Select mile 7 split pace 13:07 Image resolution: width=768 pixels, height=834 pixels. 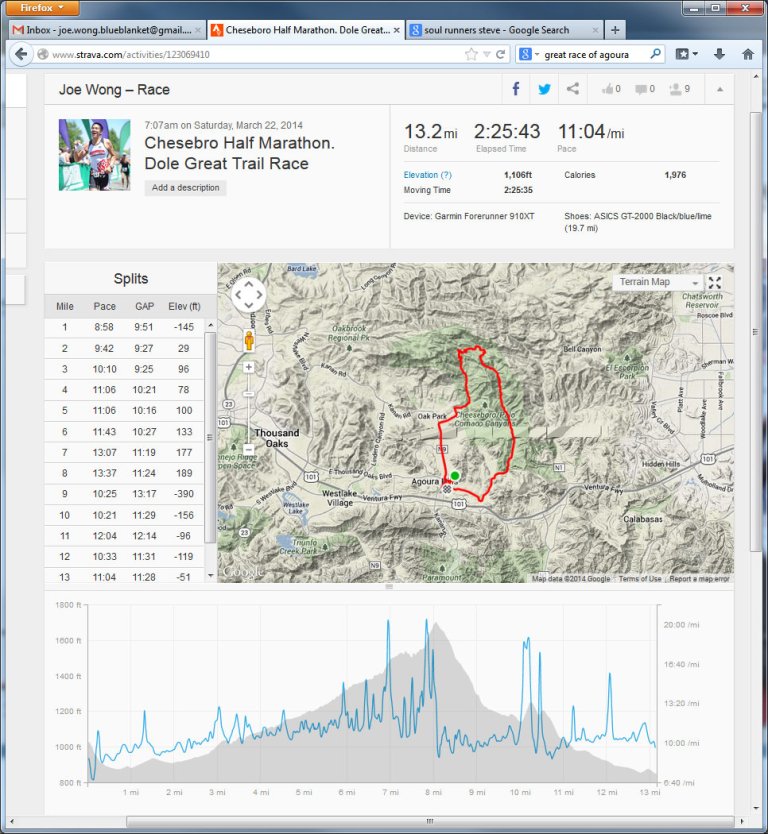point(104,453)
